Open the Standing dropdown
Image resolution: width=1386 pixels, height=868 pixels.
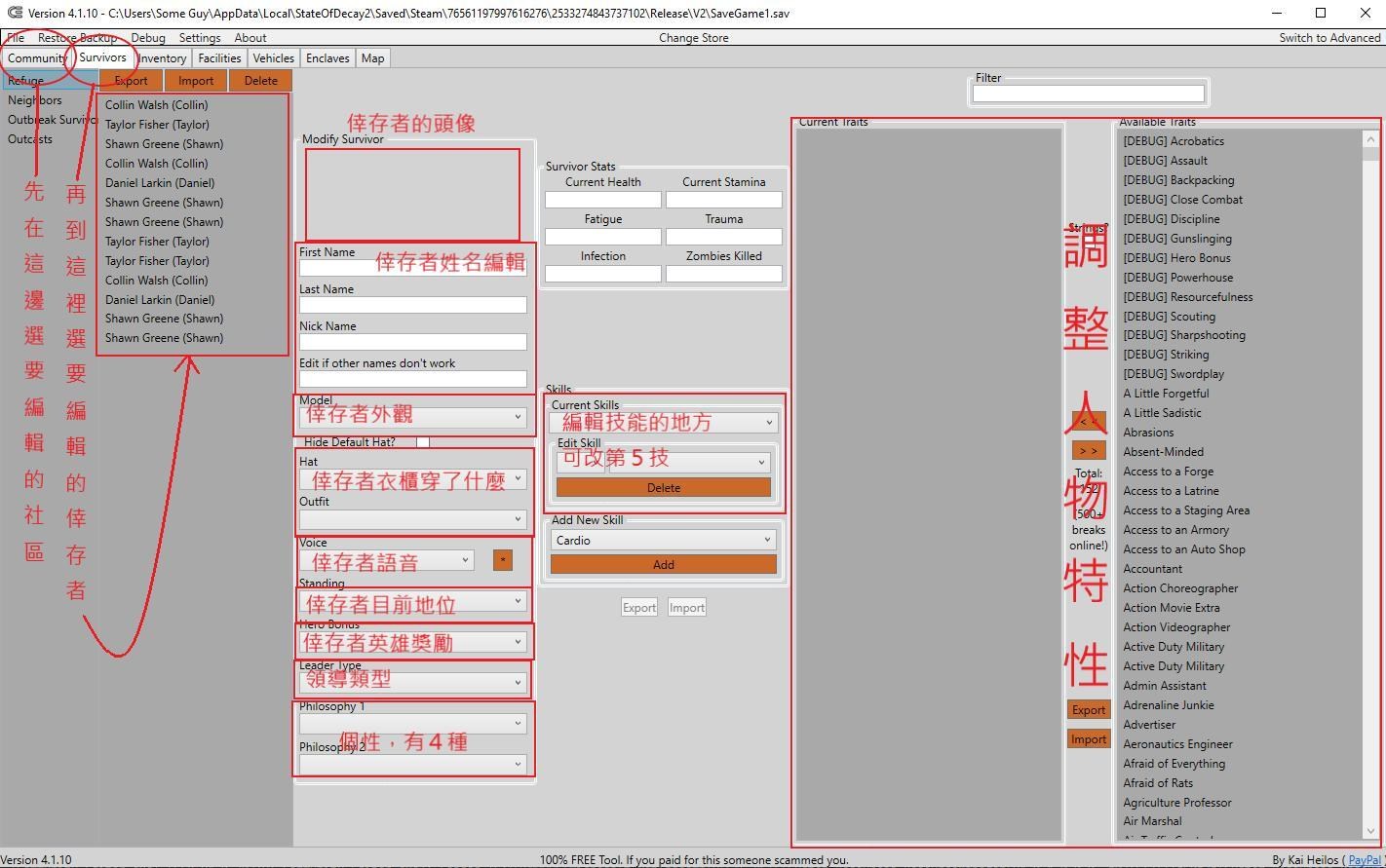(x=413, y=601)
